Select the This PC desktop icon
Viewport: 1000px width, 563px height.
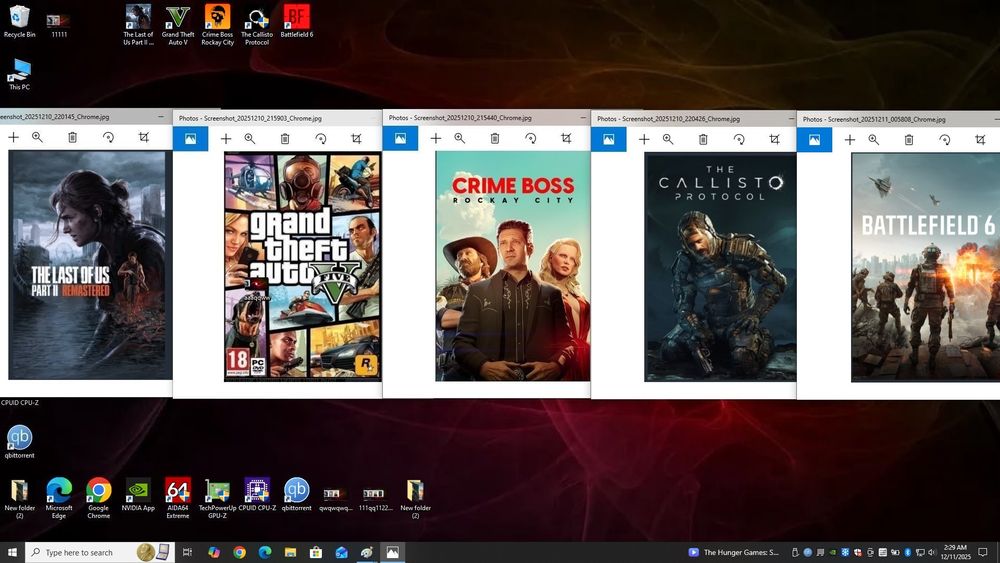pyautogui.click(x=19, y=74)
